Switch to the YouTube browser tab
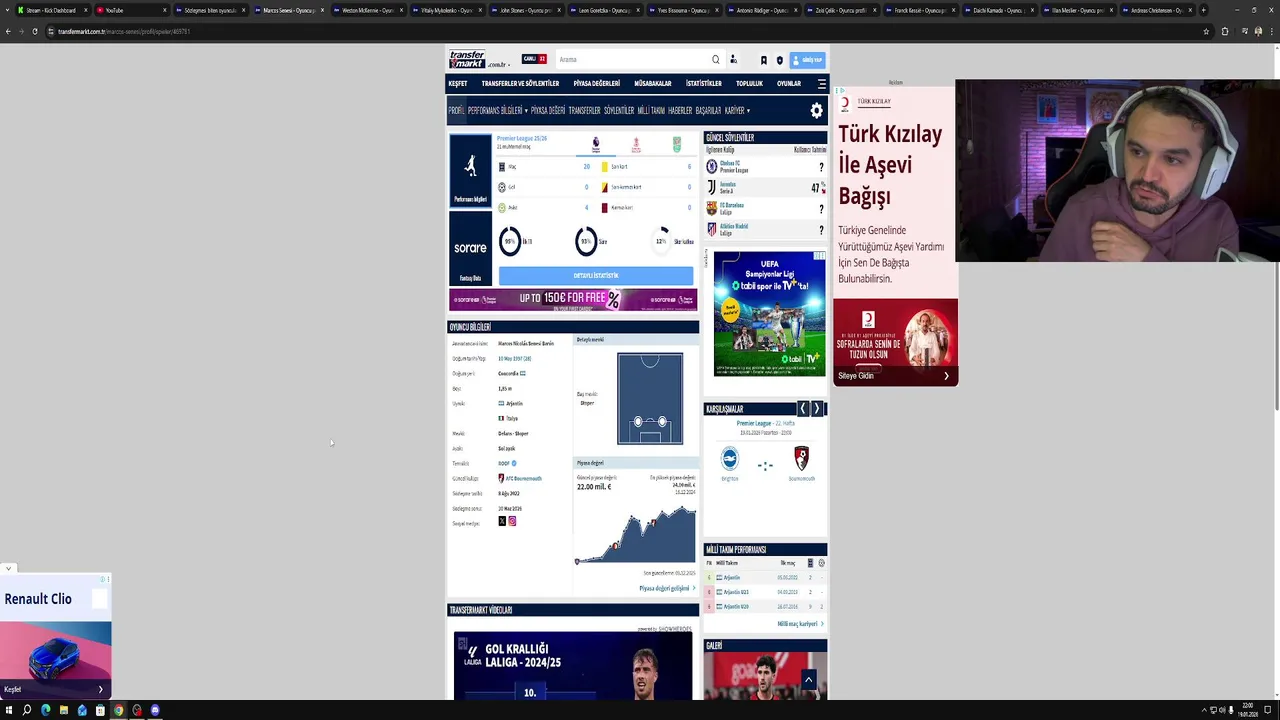Image resolution: width=1280 pixels, height=720 pixels. (130, 10)
